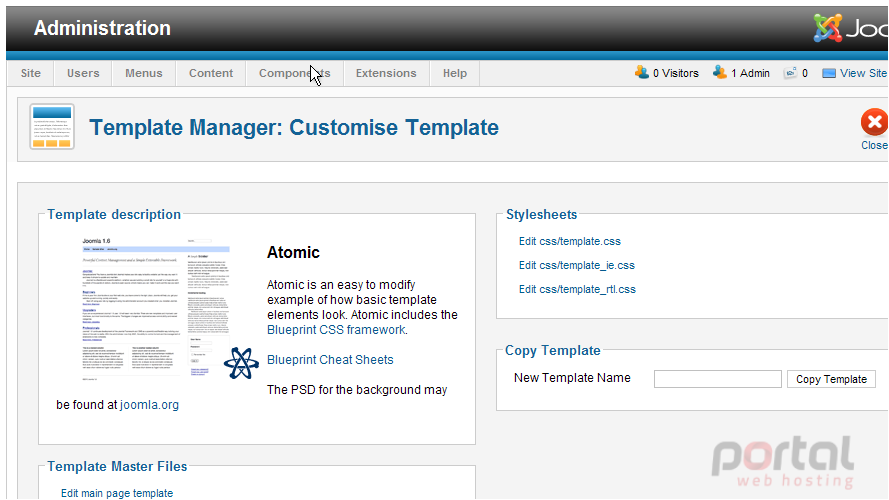The width and height of the screenshot is (889, 500).
Task: Open the Help menu
Action: click(x=455, y=73)
